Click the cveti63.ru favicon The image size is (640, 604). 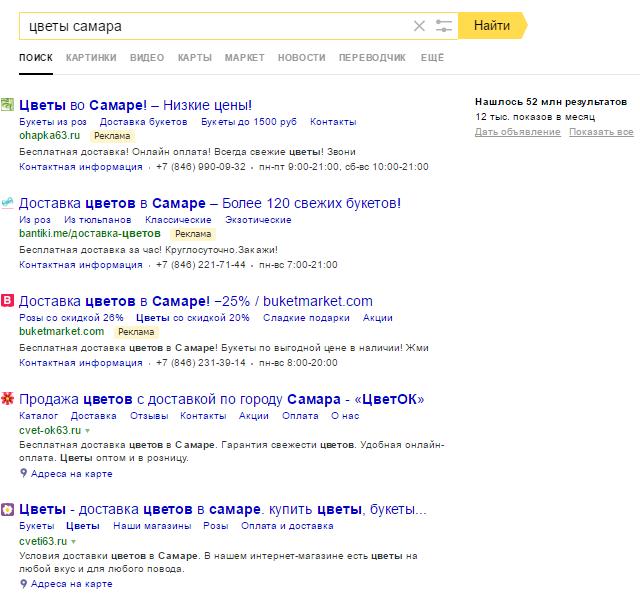coord(7,509)
